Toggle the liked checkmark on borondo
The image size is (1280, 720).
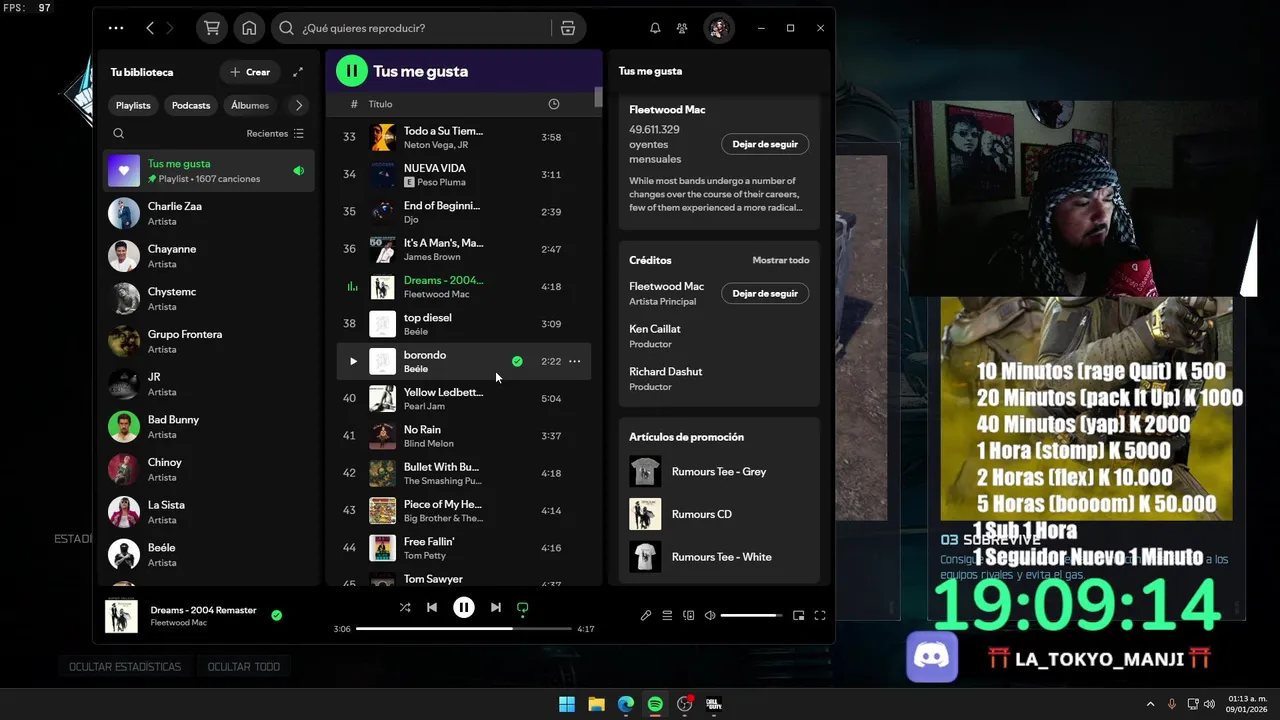pyautogui.click(x=517, y=361)
